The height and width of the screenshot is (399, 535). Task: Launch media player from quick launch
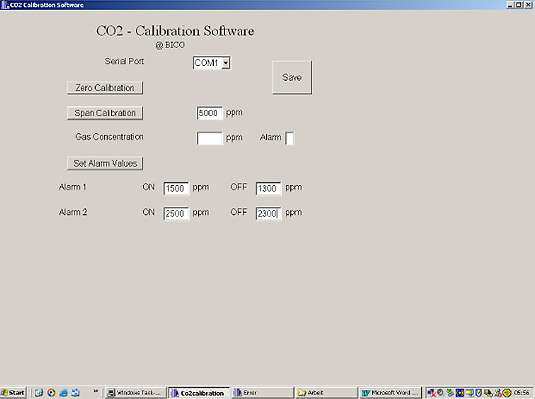click(51, 393)
